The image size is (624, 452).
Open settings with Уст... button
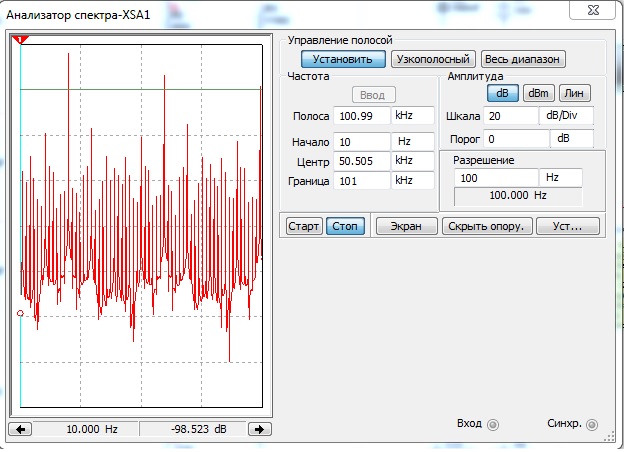point(567,226)
